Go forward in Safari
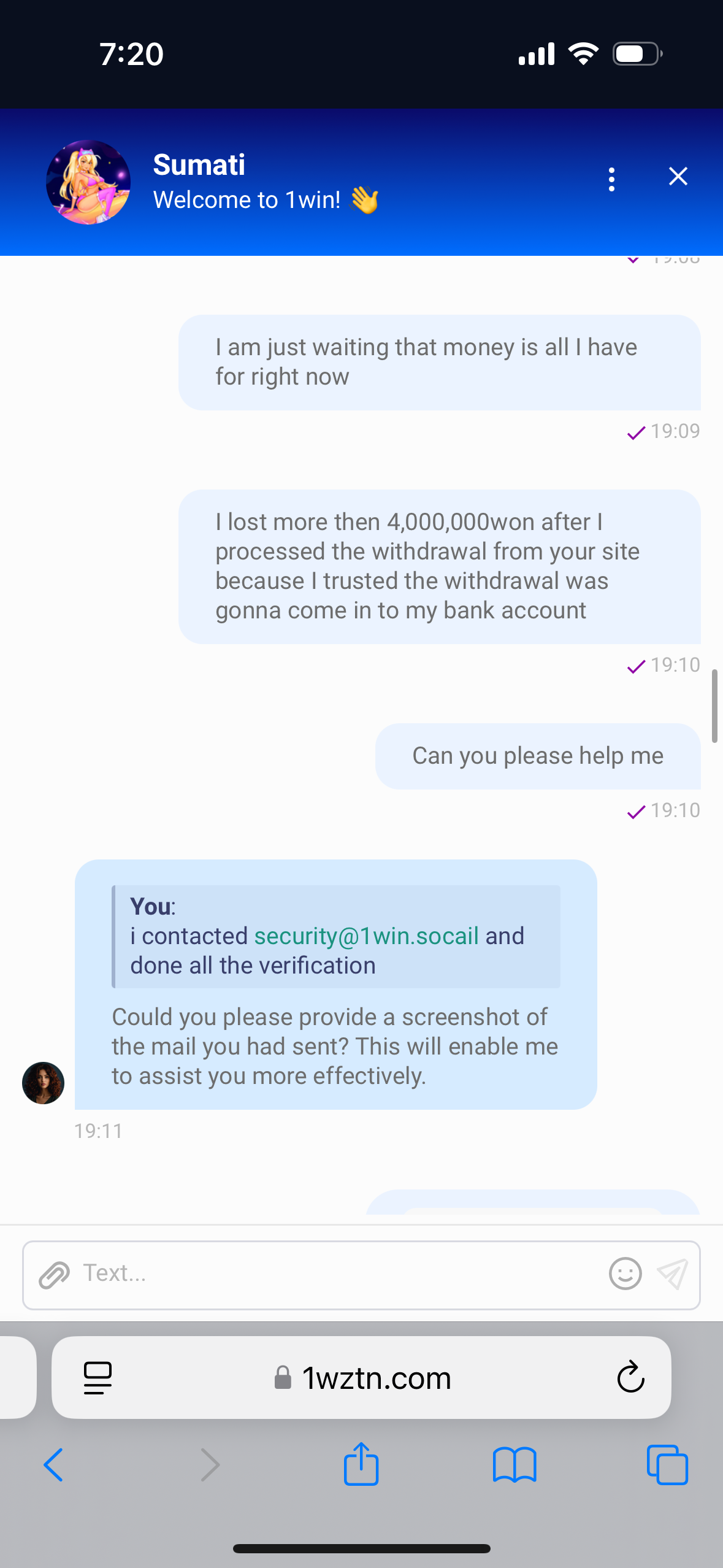Viewport: 723px width, 1568px height. [x=210, y=1465]
